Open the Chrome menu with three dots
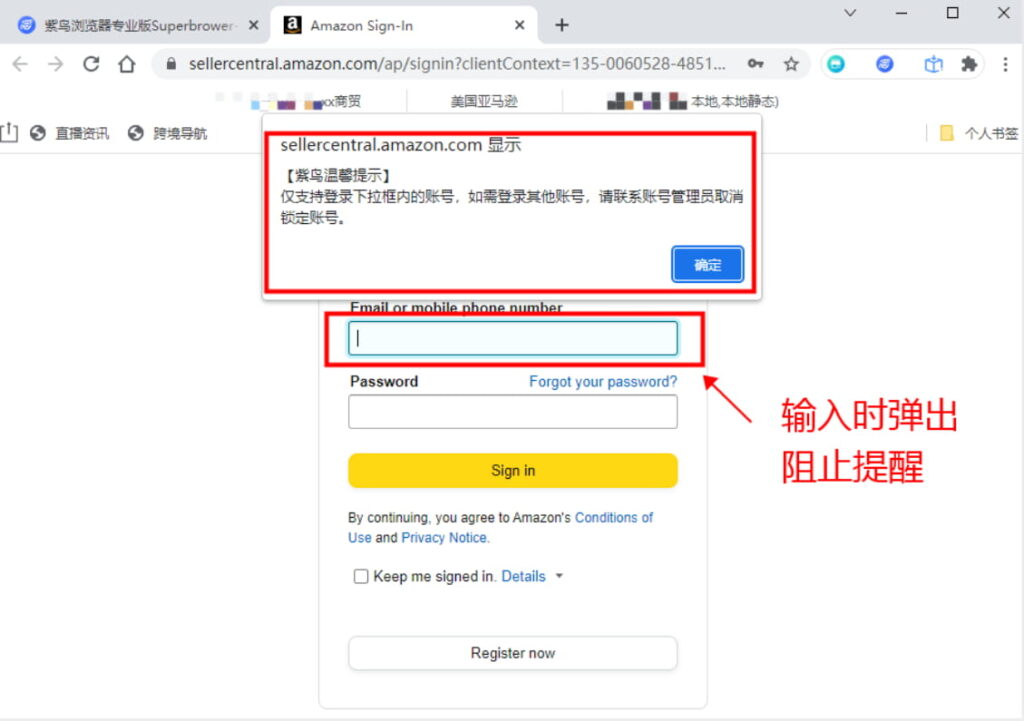Viewport: 1024px width, 721px height. pos(1004,63)
